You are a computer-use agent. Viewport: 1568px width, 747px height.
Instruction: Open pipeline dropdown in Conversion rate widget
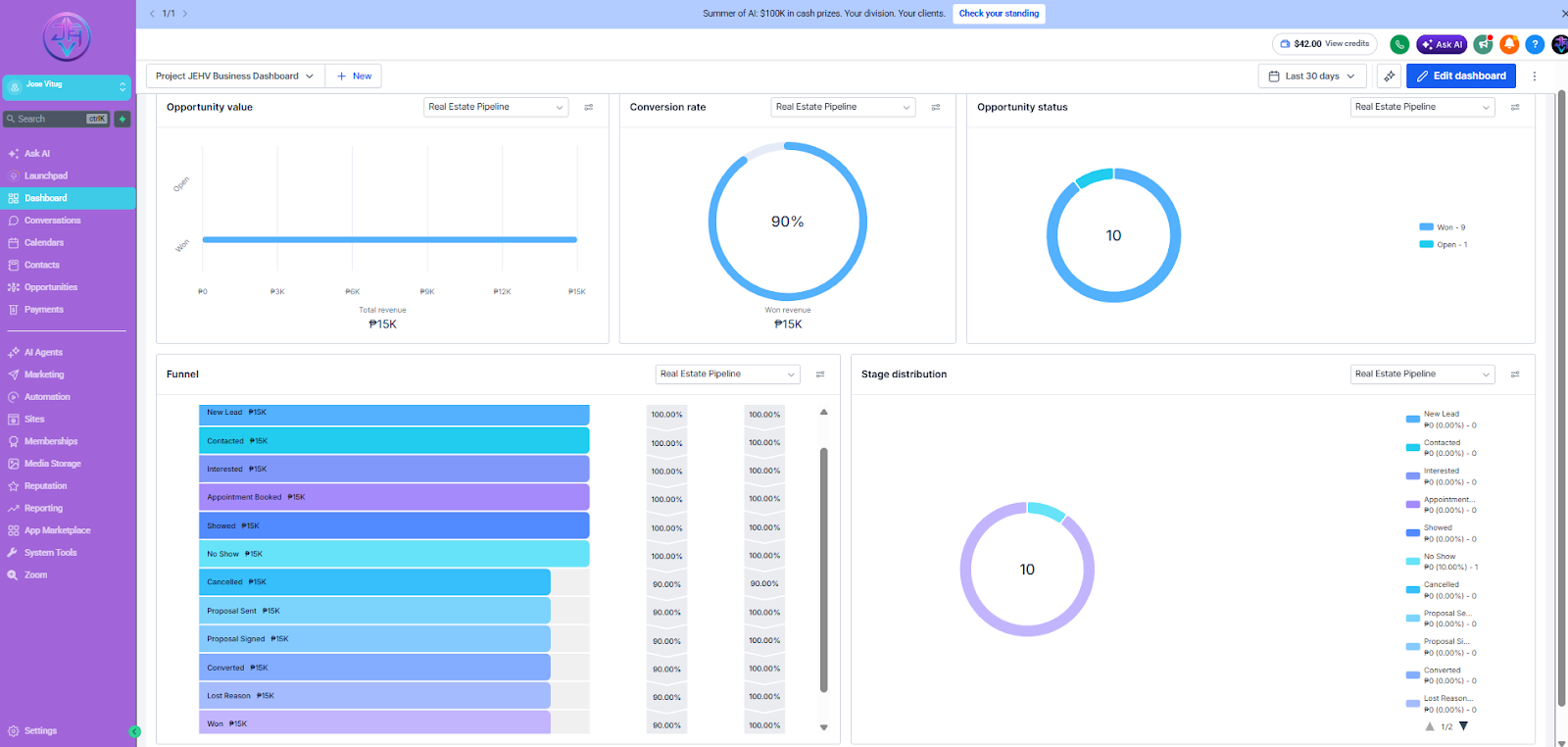[x=843, y=107]
